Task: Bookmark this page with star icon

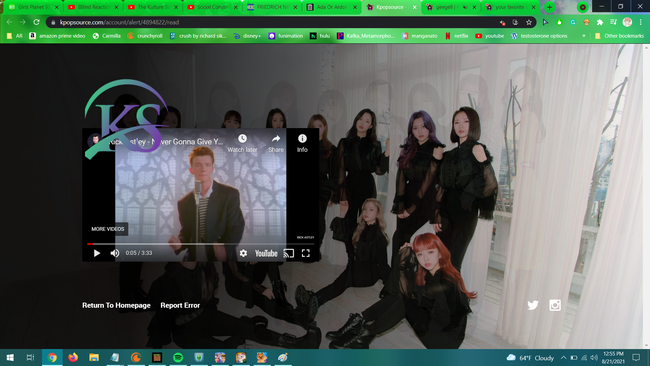Action: click(529, 22)
